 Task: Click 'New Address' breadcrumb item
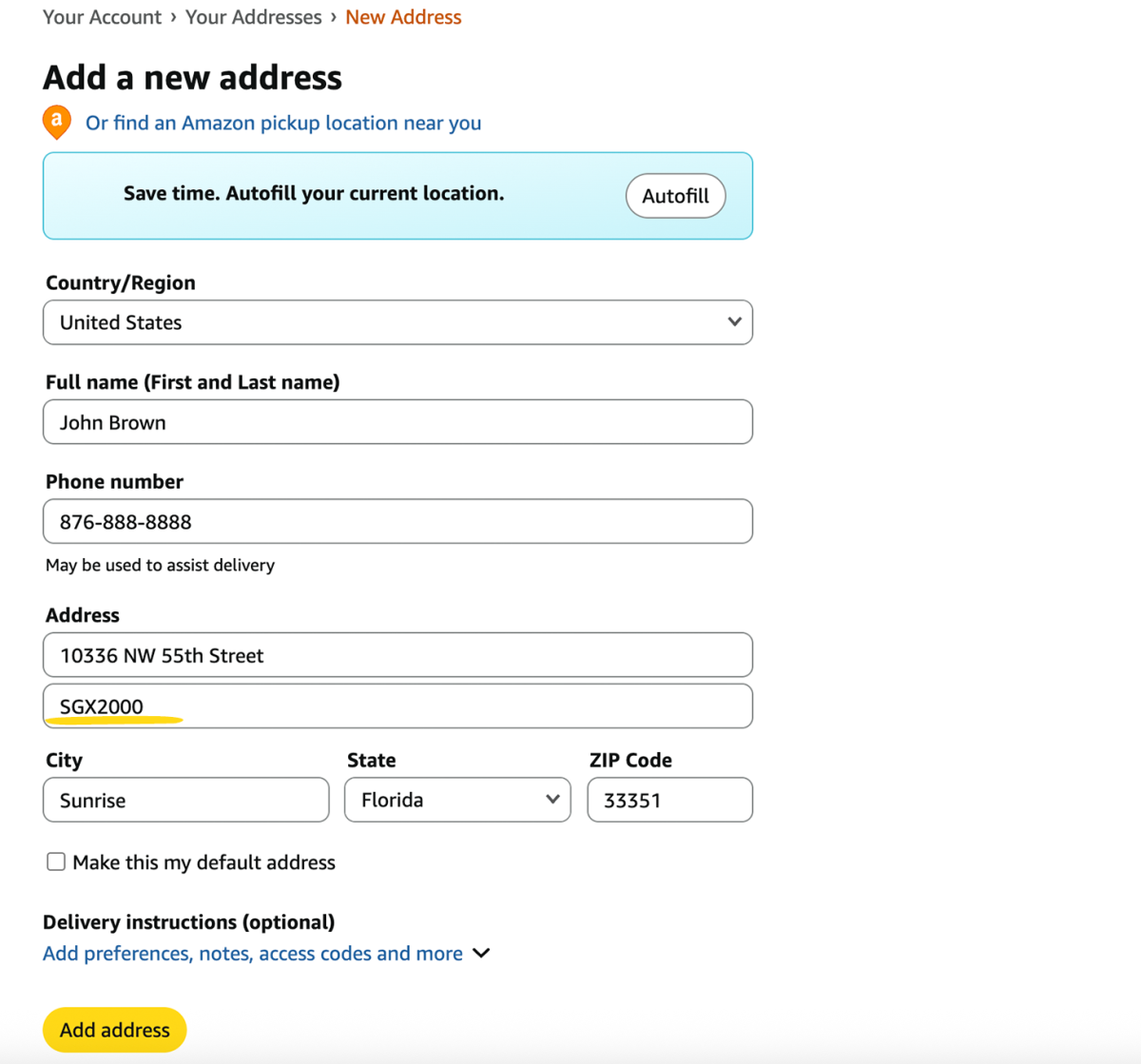click(x=403, y=17)
